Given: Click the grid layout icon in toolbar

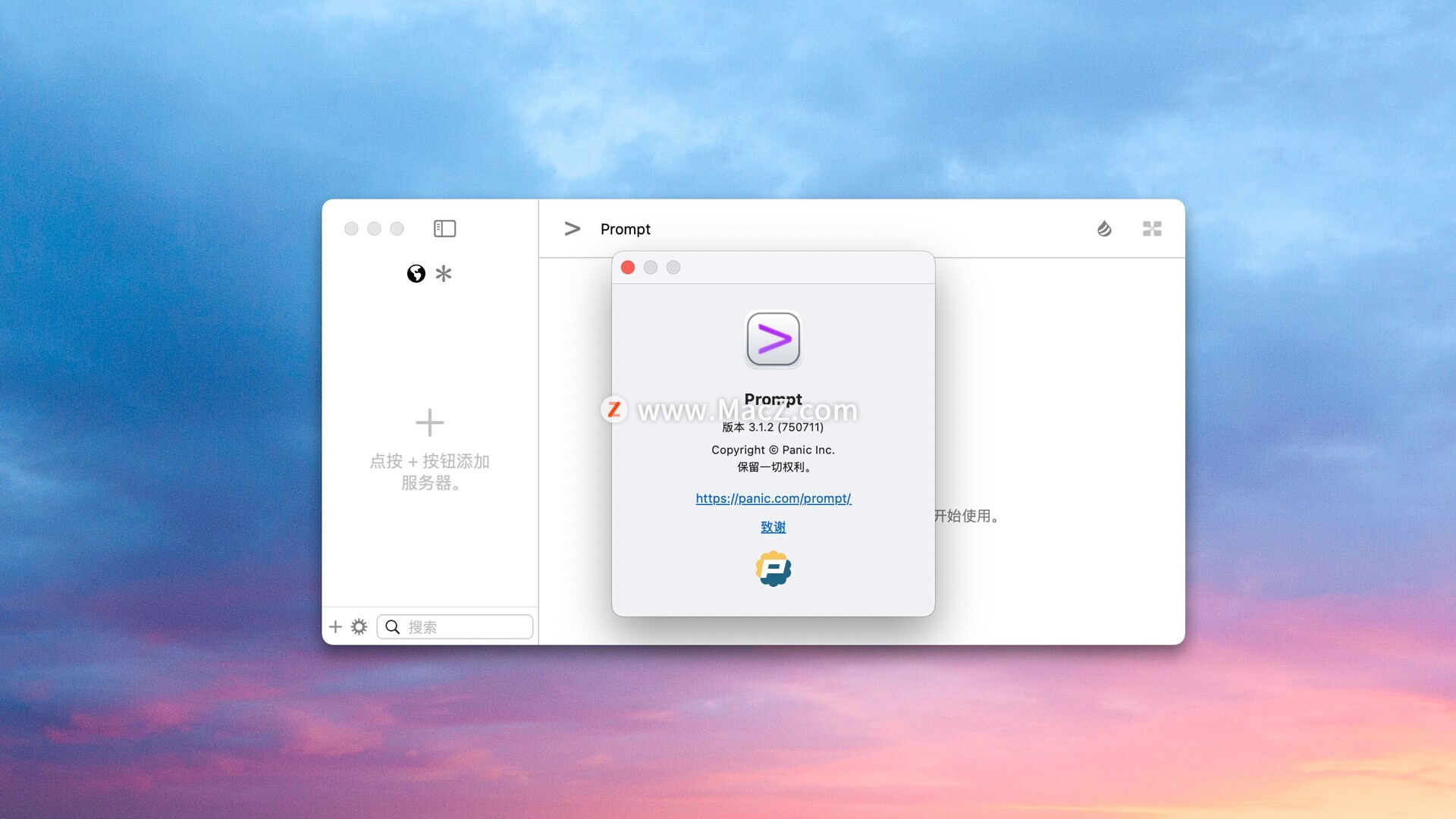Looking at the screenshot, I should click(1152, 228).
